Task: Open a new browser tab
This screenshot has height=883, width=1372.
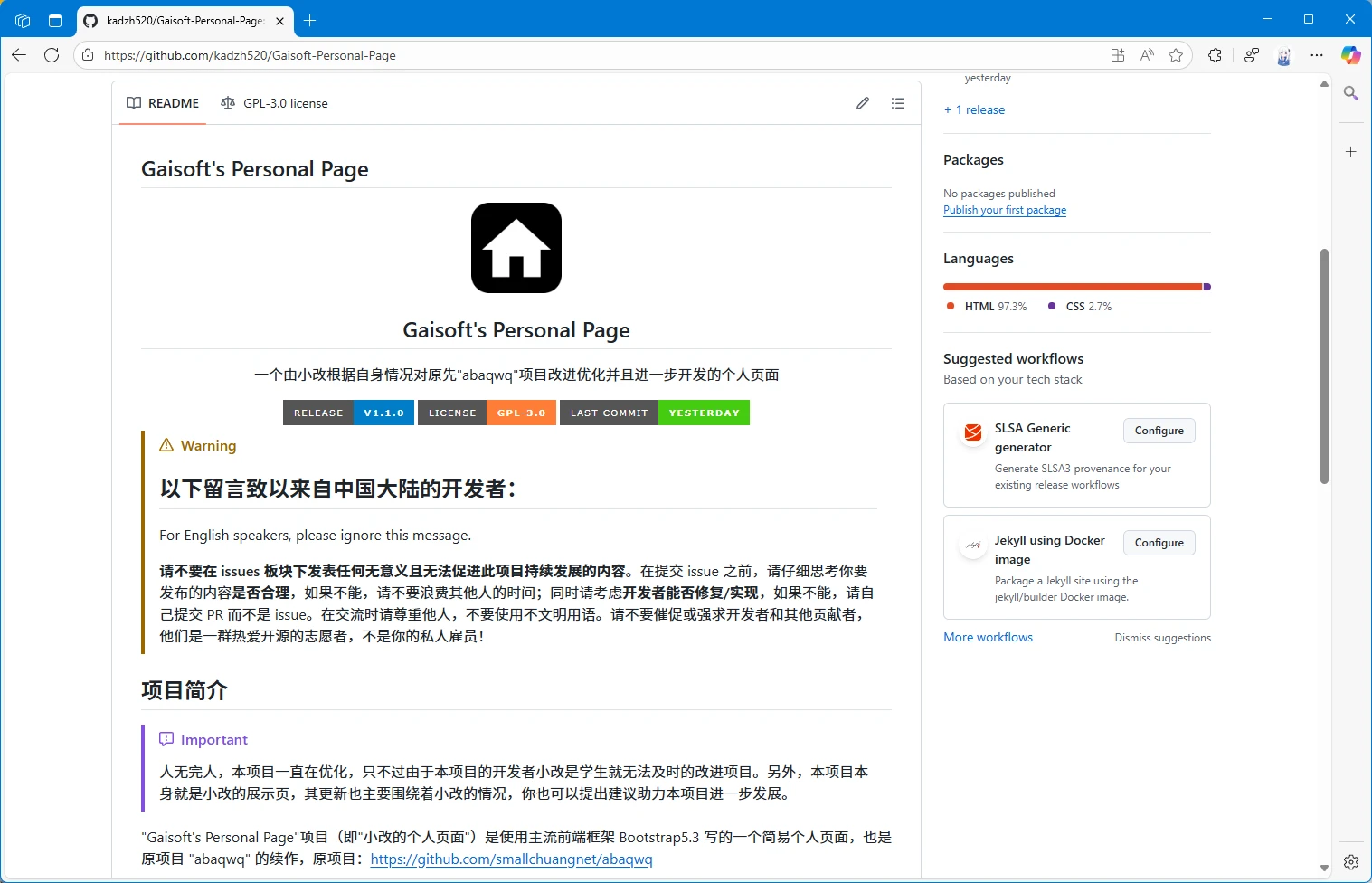Action: 310,20
